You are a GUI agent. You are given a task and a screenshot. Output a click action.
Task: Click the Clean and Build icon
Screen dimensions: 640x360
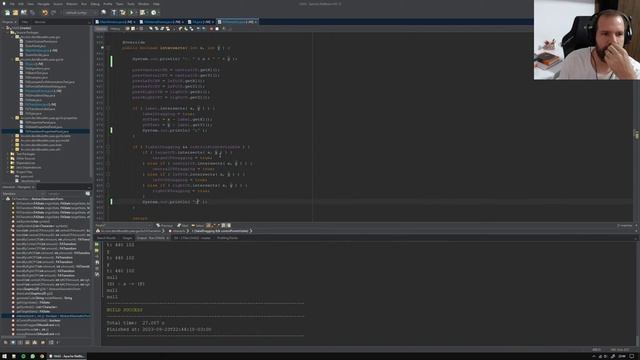pyautogui.click(x=122, y=13)
